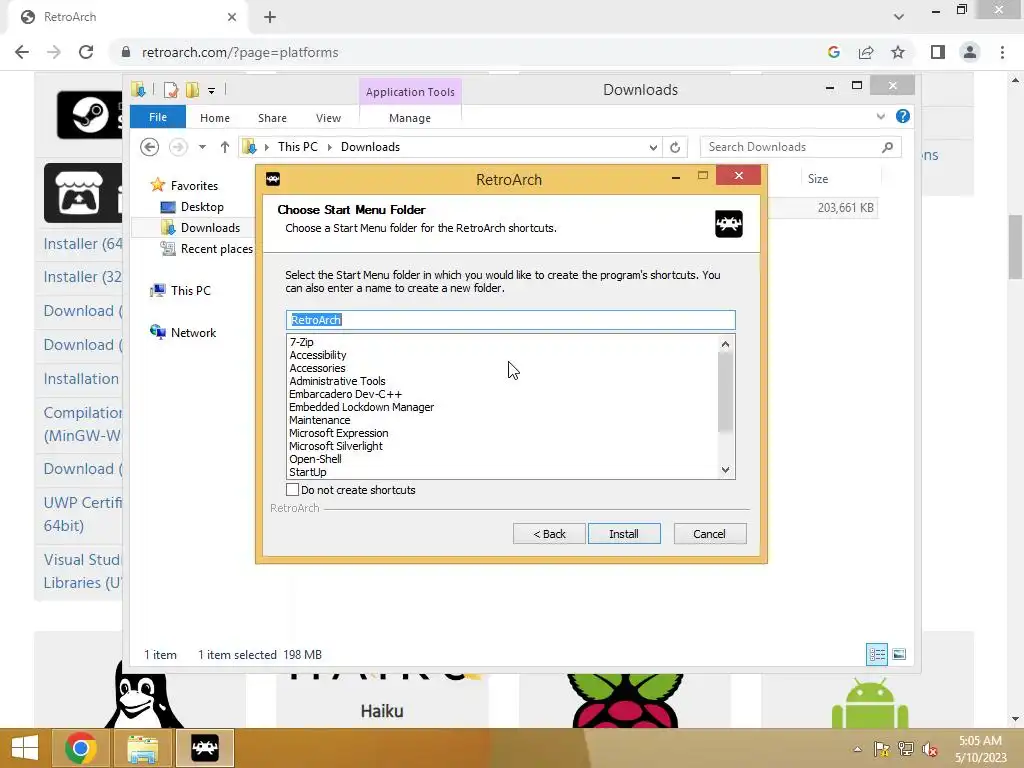Image resolution: width=1024 pixels, height=768 pixels.
Task: Select Embarcadero Dev-C++ folder entry
Action: point(345,394)
